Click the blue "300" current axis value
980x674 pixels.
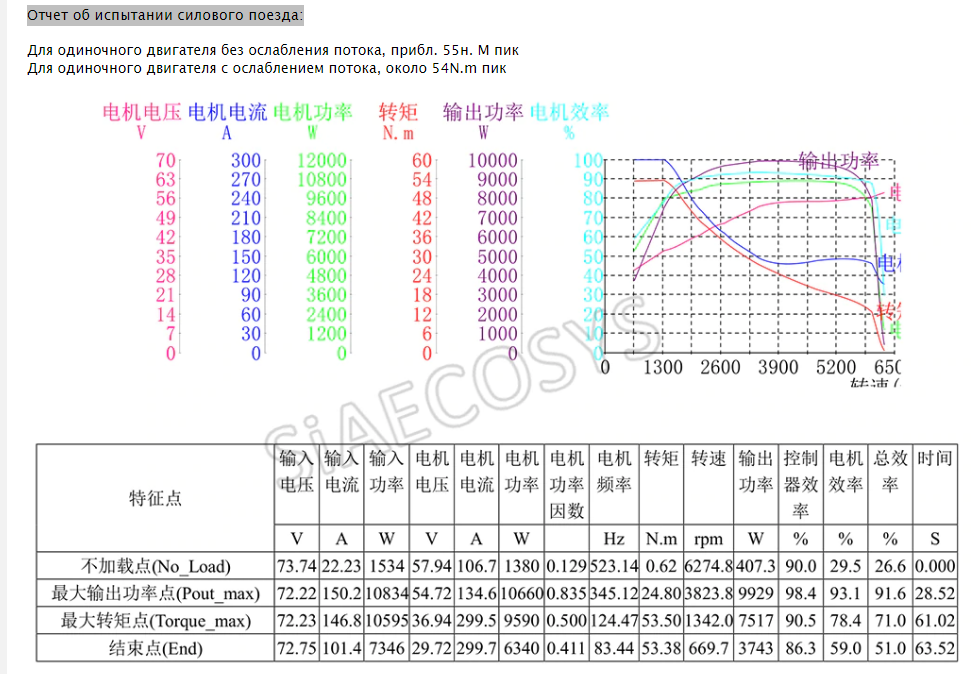pyautogui.click(x=246, y=161)
